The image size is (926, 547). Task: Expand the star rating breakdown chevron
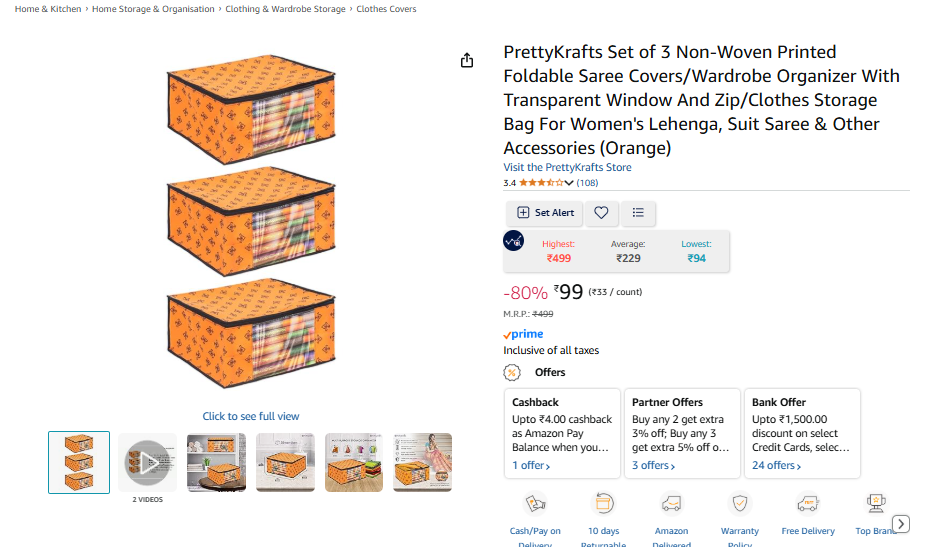(569, 183)
